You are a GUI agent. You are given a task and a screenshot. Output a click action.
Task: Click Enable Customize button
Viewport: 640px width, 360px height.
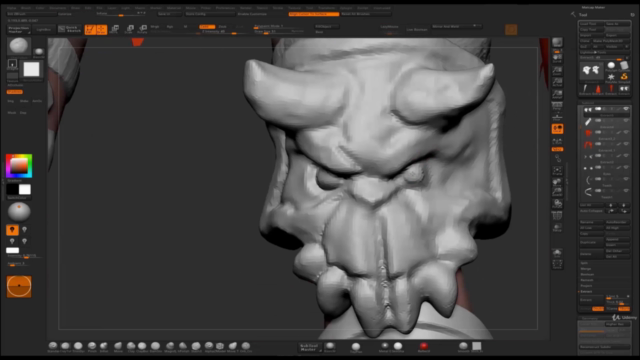click(252, 14)
